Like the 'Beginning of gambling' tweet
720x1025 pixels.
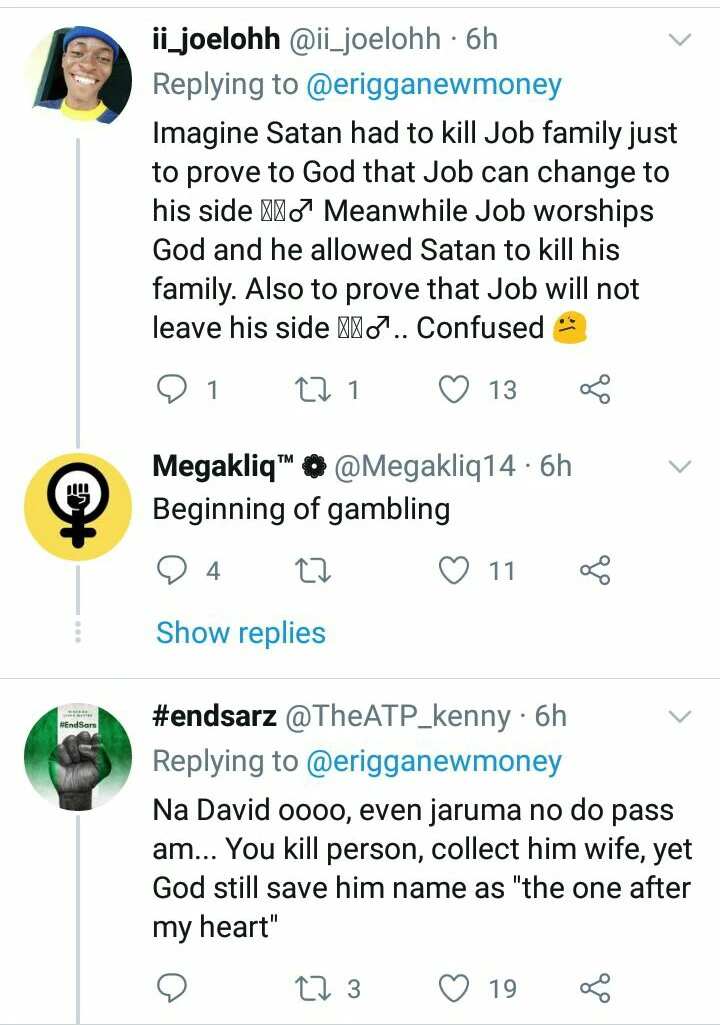pyautogui.click(x=455, y=570)
